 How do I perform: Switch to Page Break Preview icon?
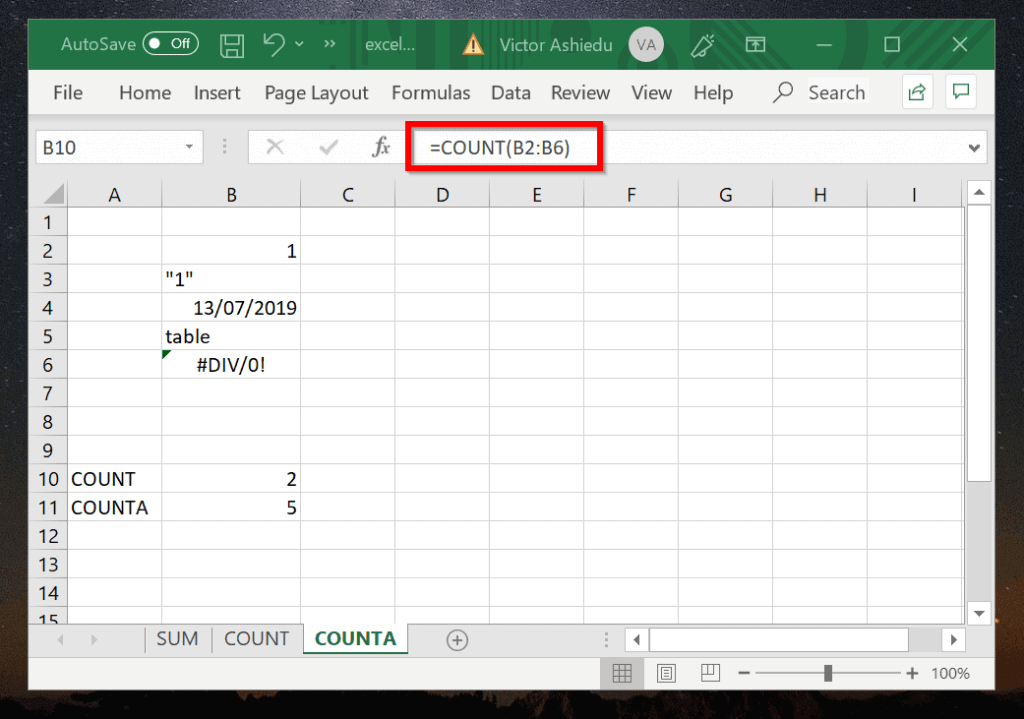[710, 673]
